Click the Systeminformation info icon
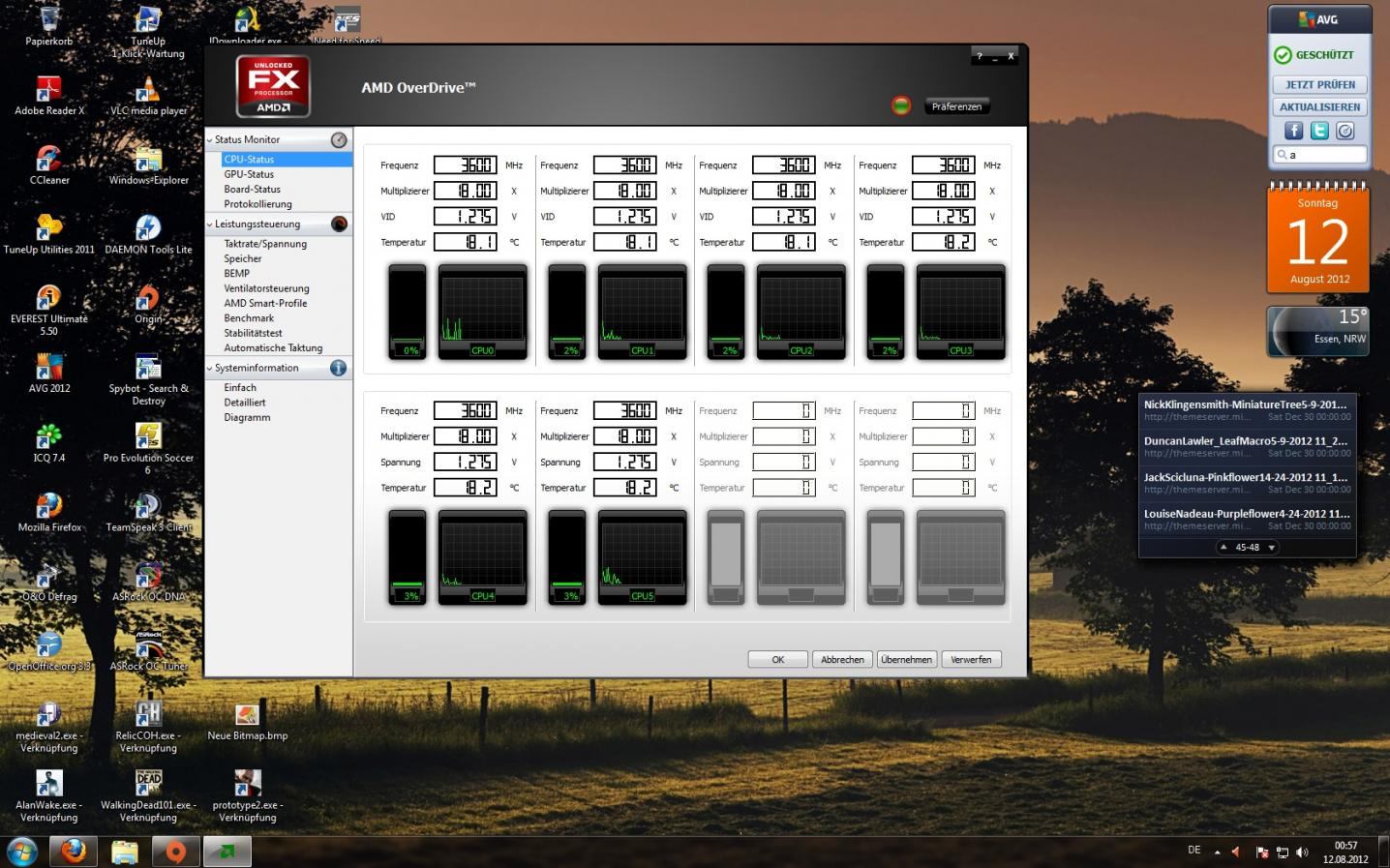Screen dimensions: 1390x868 (x=339, y=369)
